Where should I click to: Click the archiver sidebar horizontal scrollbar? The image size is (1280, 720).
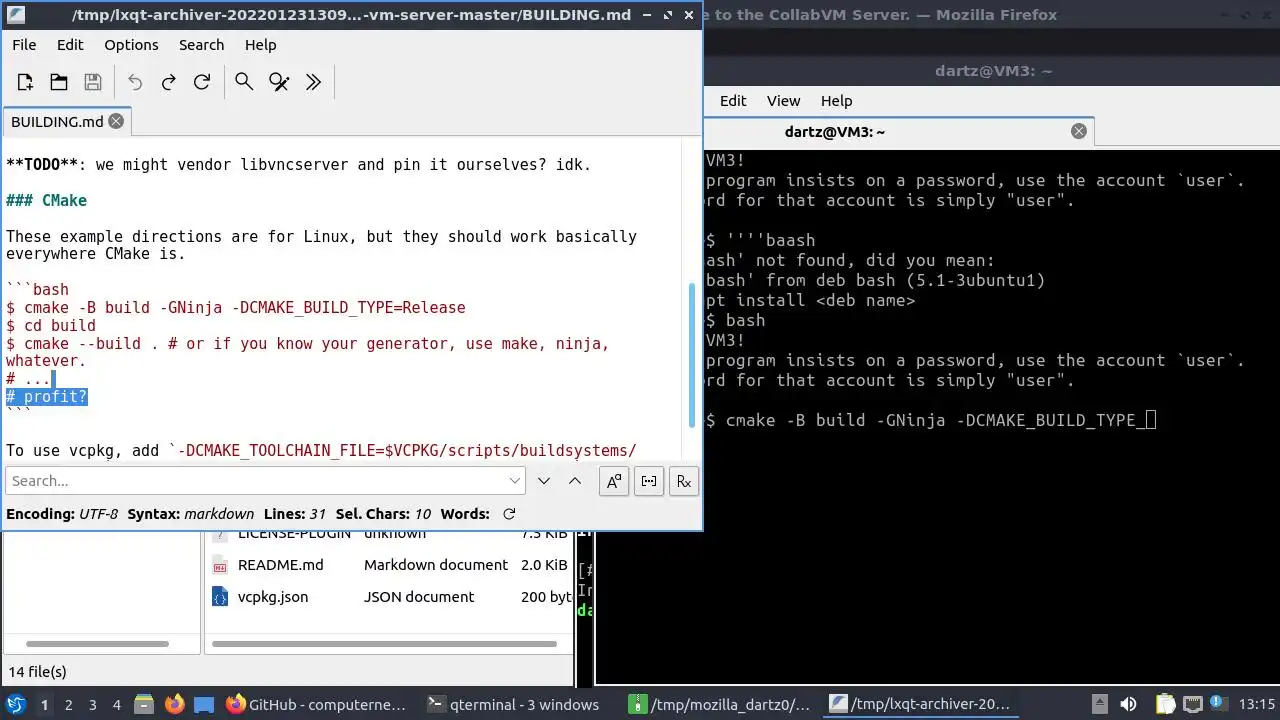97,644
